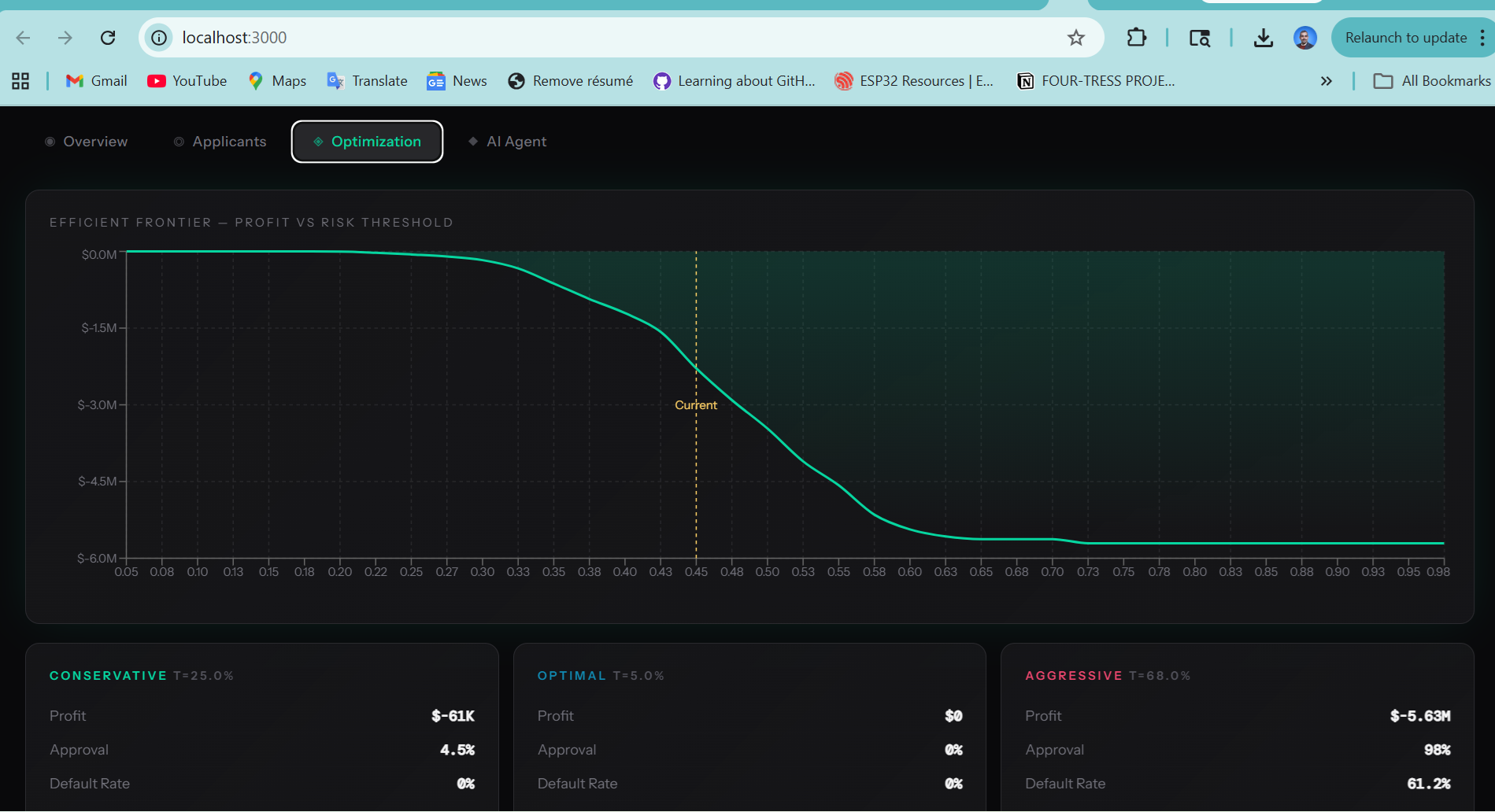Open the All Bookmarks folder
Viewport: 1495px width, 812px height.
(1432, 81)
